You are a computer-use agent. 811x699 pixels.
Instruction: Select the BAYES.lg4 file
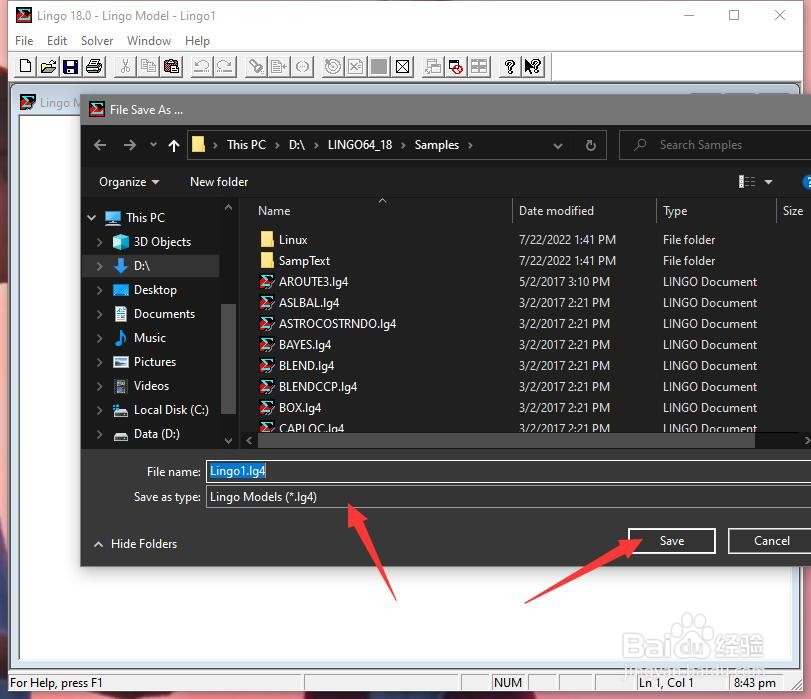(305, 345)
